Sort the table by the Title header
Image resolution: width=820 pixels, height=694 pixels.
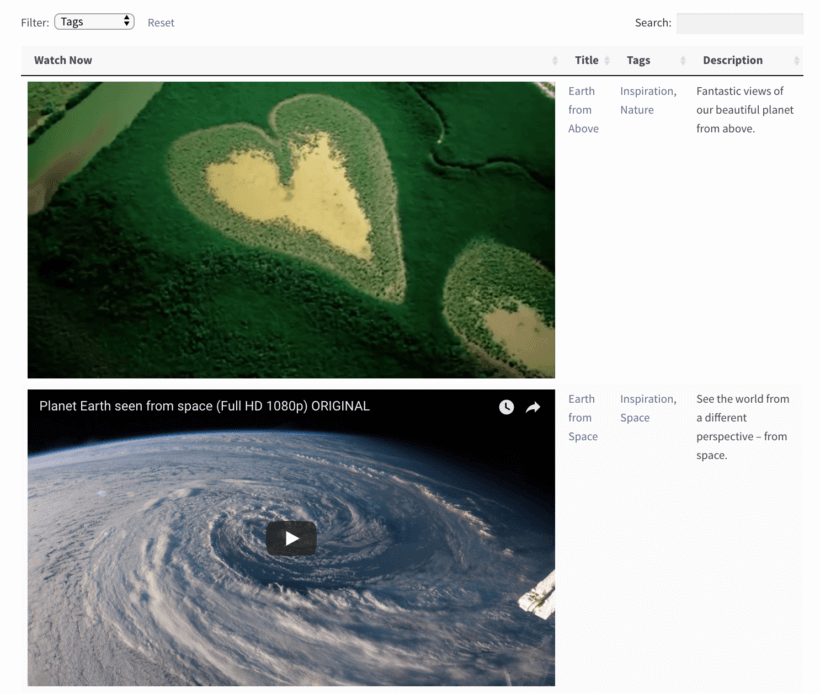click(587, 60)
